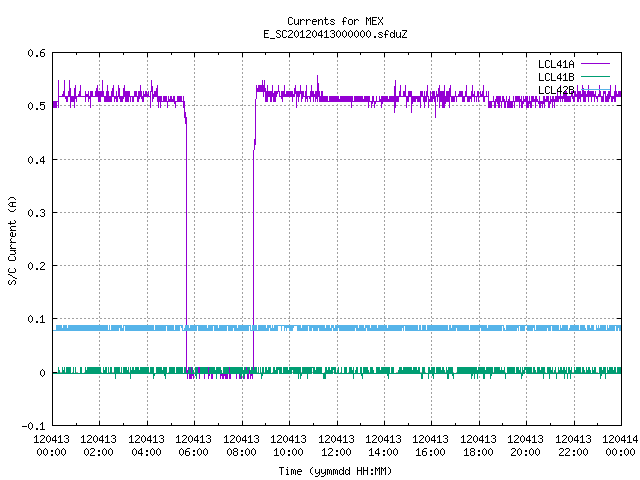The width and height of the screenshot is (640, 480).
Task: Click the 0.2 y-axis tick value
Action: point(37,266)
